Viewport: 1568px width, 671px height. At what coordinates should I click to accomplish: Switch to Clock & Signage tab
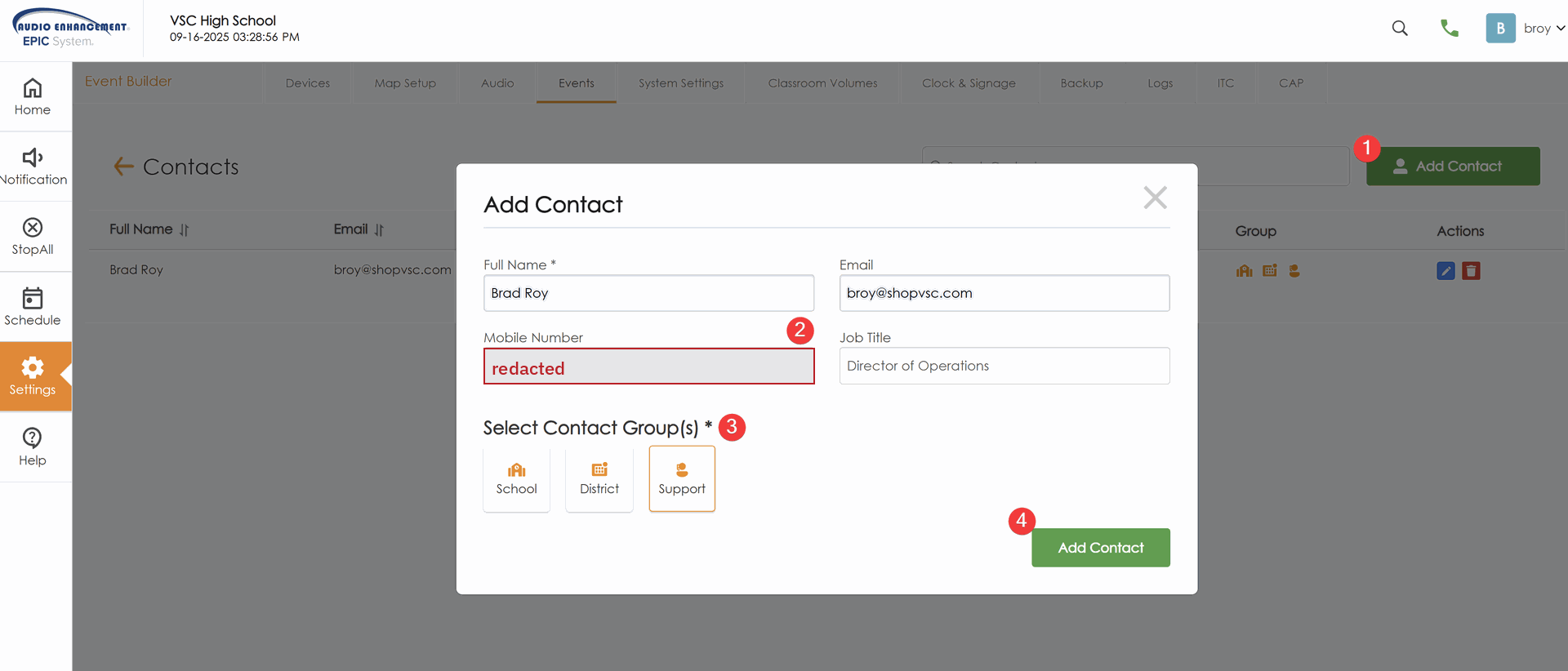969,83
